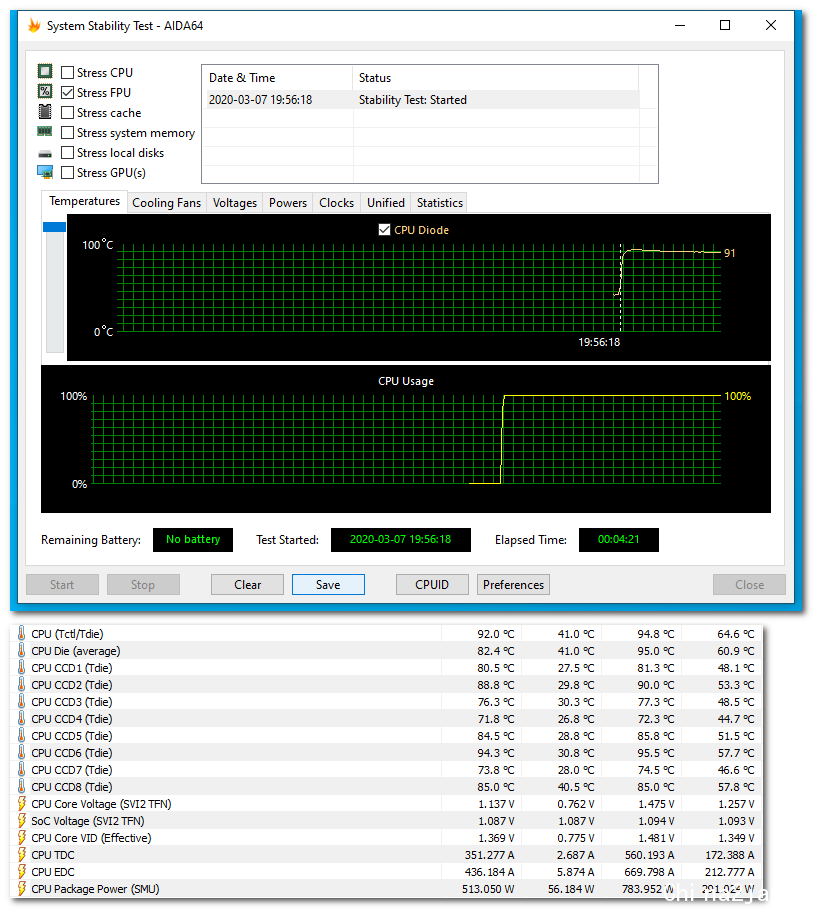This screenshot has width=813, height=909.
Task: Open the Statistics tab
Action: click(x=440, y=203)
